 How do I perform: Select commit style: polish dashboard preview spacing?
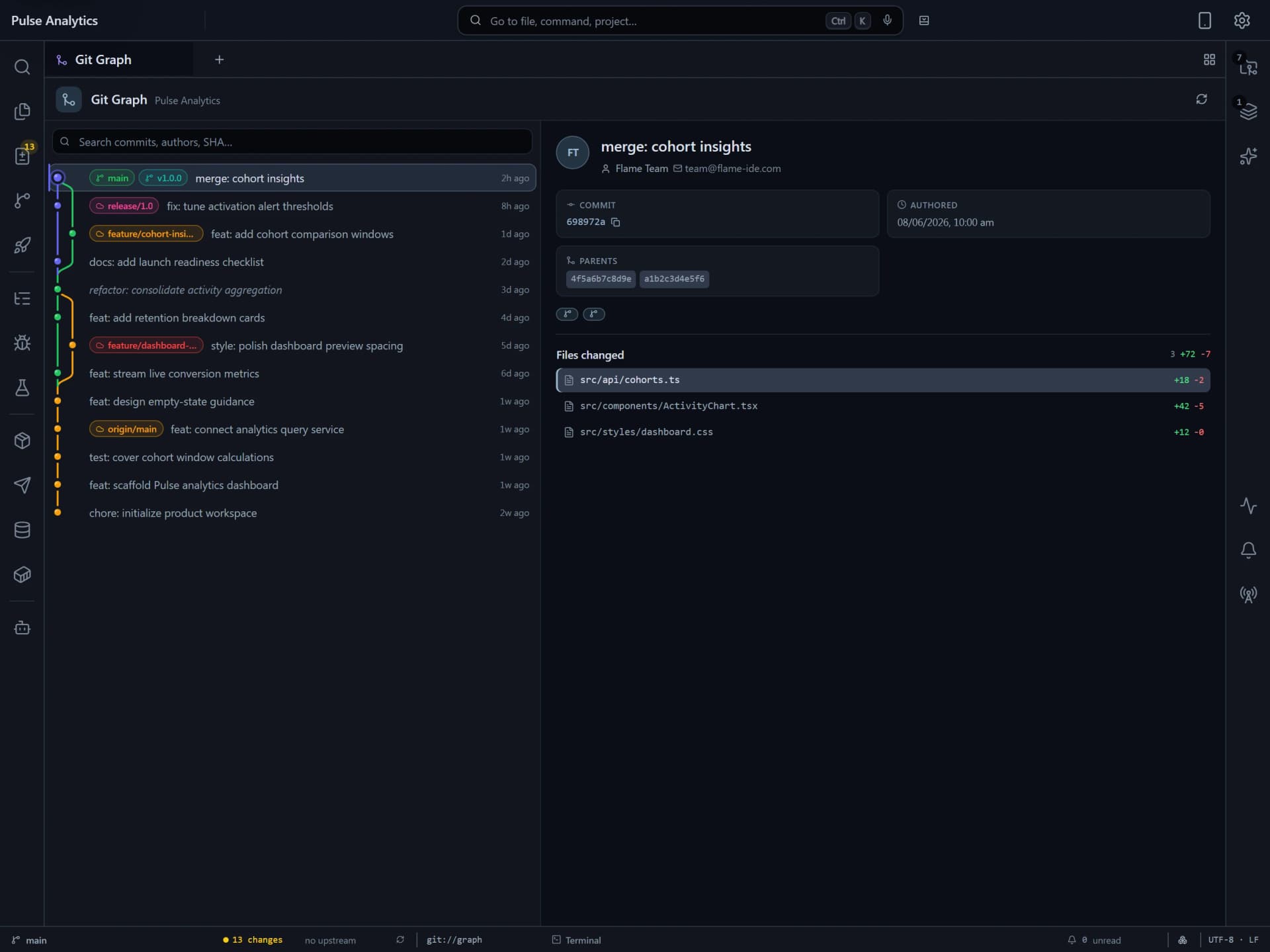(292, 345)
